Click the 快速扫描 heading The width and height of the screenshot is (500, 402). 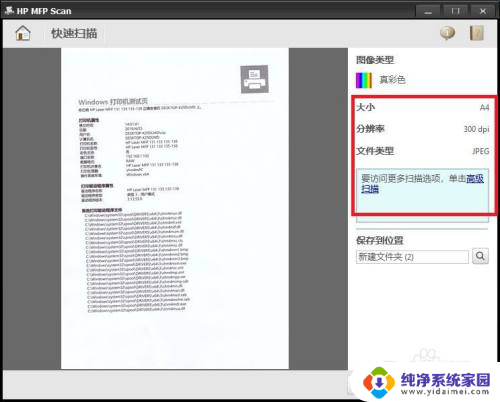[x=74, y=33]
